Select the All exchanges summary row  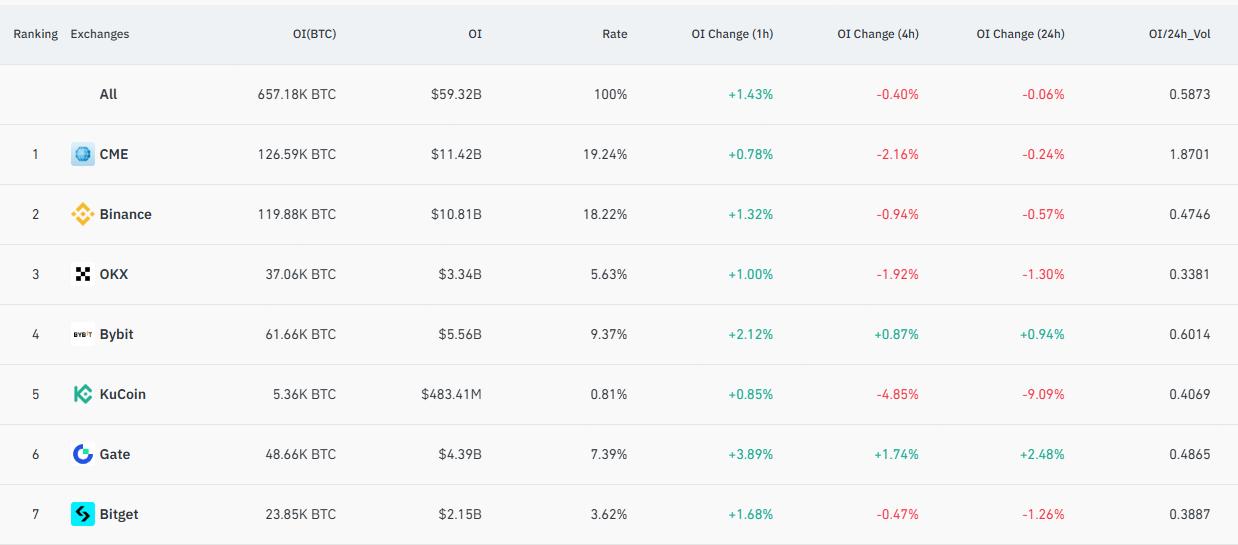point(108,94)
